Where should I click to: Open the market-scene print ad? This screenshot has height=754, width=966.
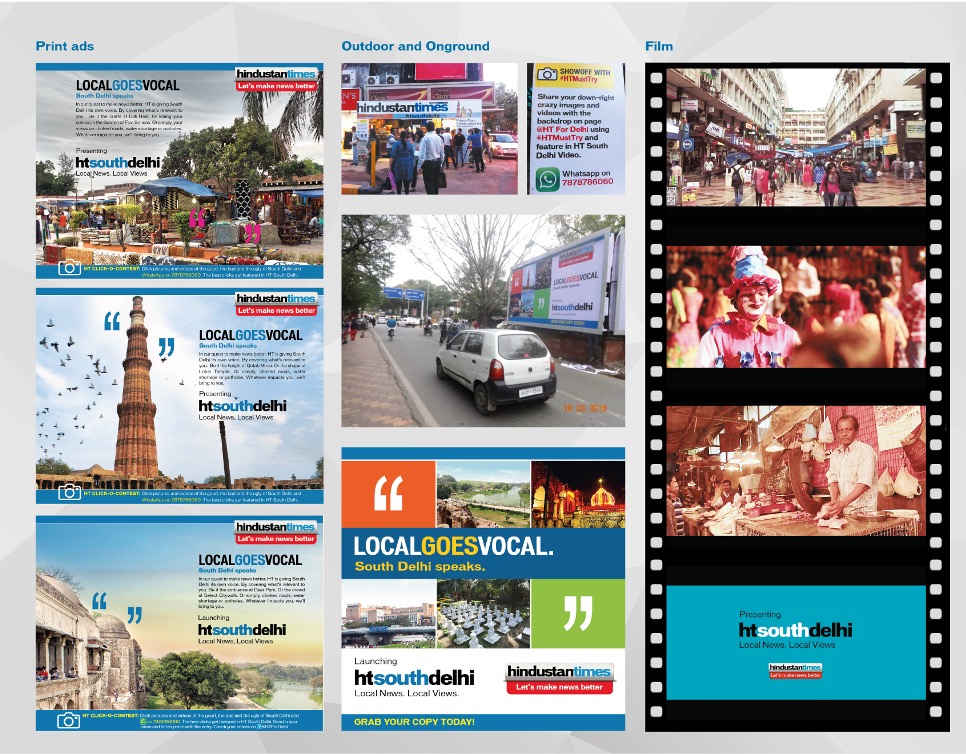point(179,171)
